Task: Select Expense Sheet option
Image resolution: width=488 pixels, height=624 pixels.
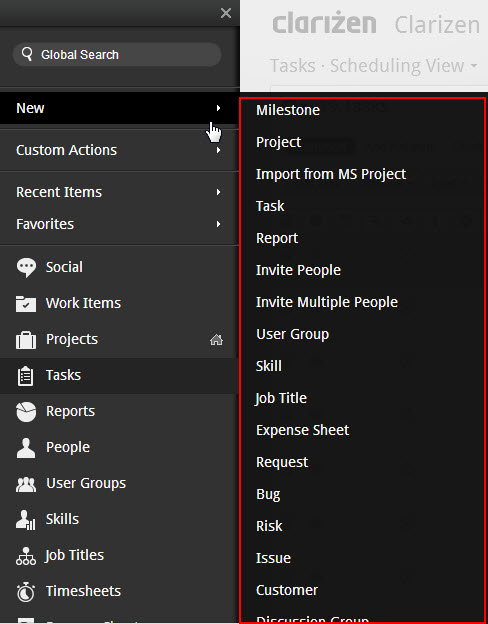Action: coord(303,430)
